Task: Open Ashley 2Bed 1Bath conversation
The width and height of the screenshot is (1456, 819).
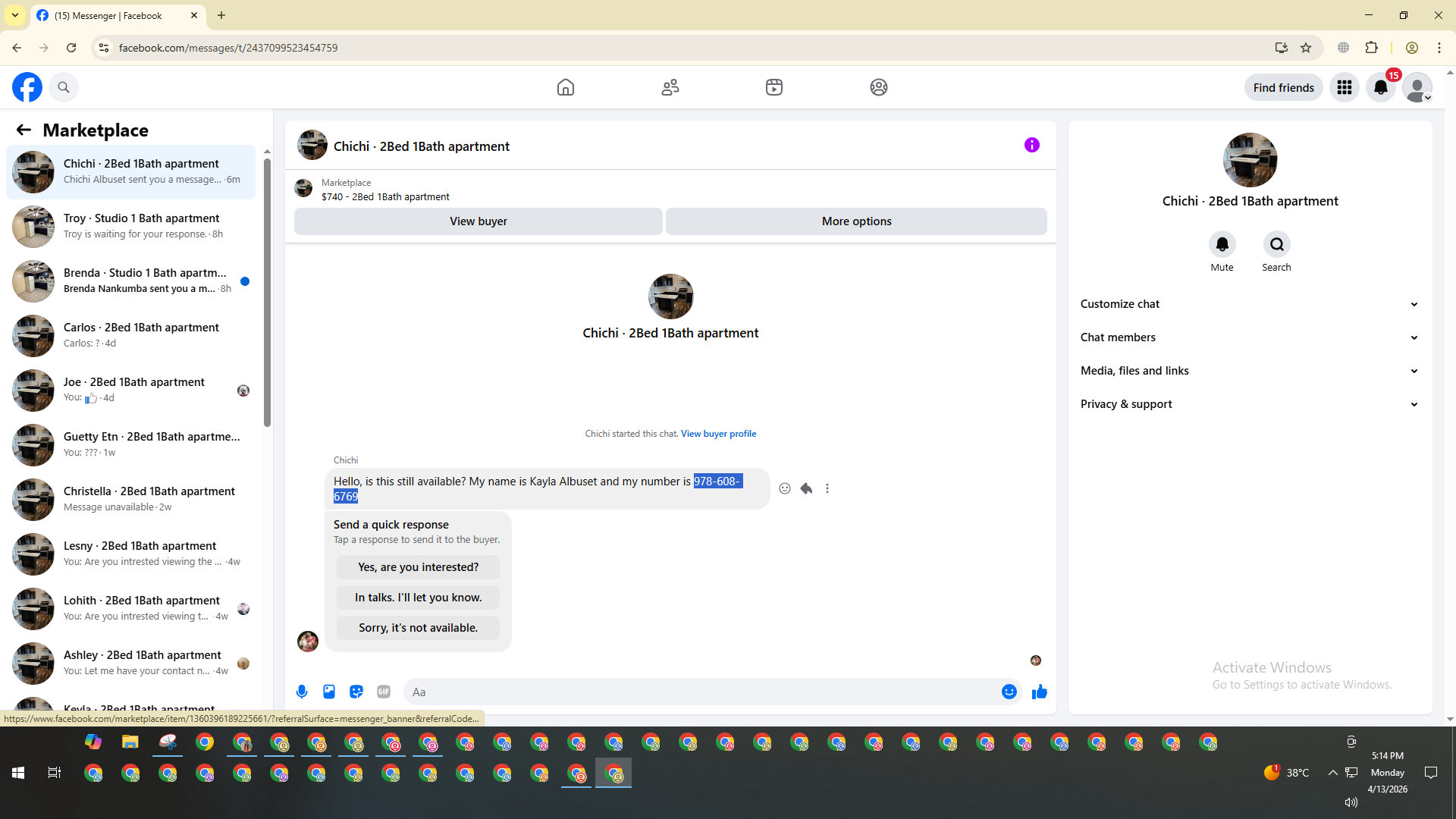Action: [130, 664]
